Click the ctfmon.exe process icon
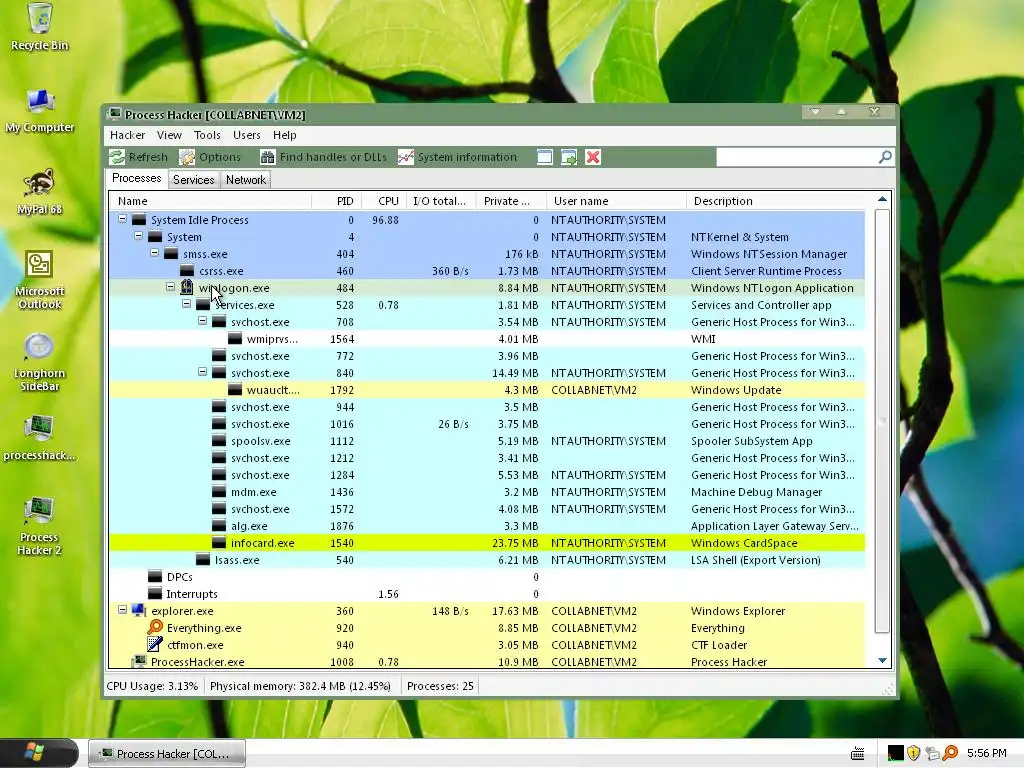 pos(155,645)
